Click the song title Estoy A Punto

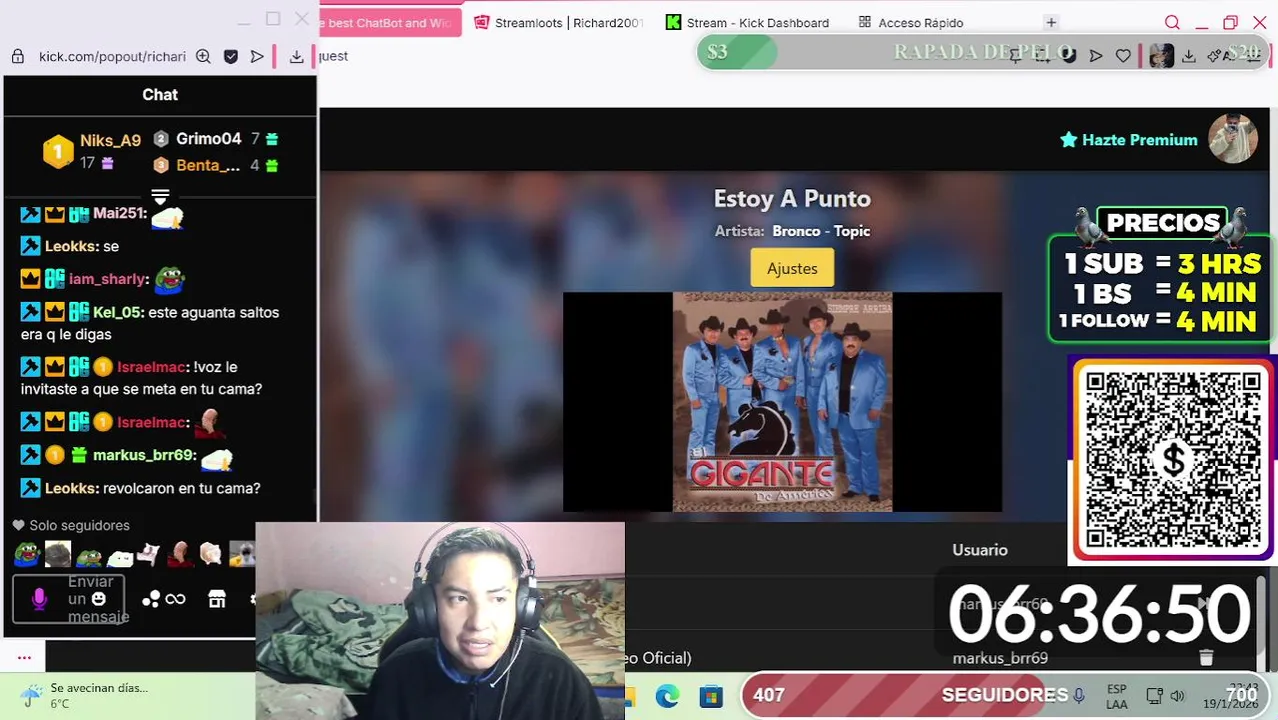[x=792, y=198]
